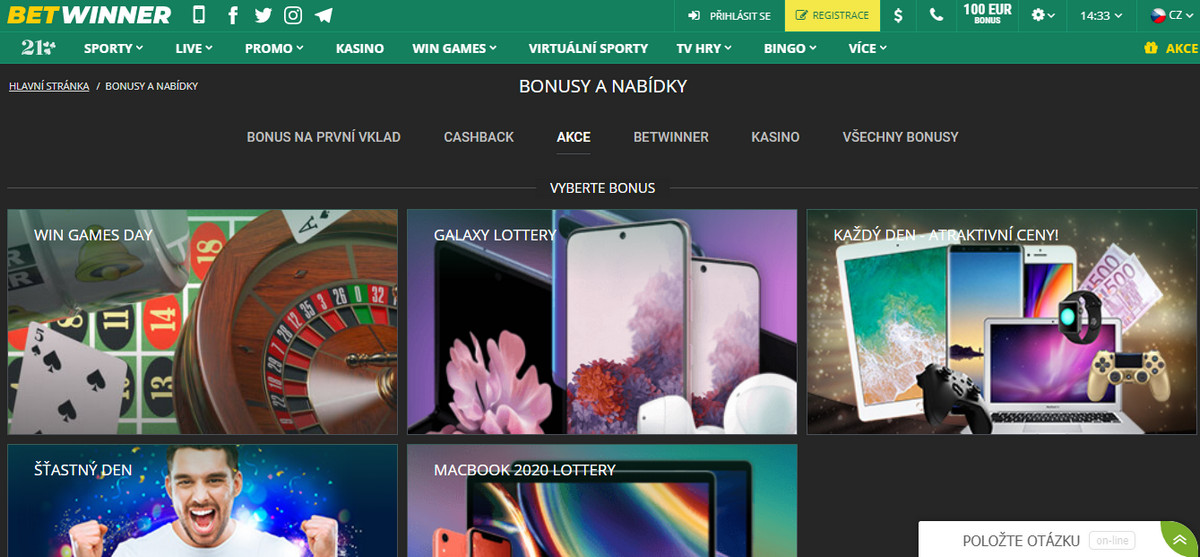1200x557 pixels.
Task: Select the Všechny bonusy tab
Action: point(900,137)
